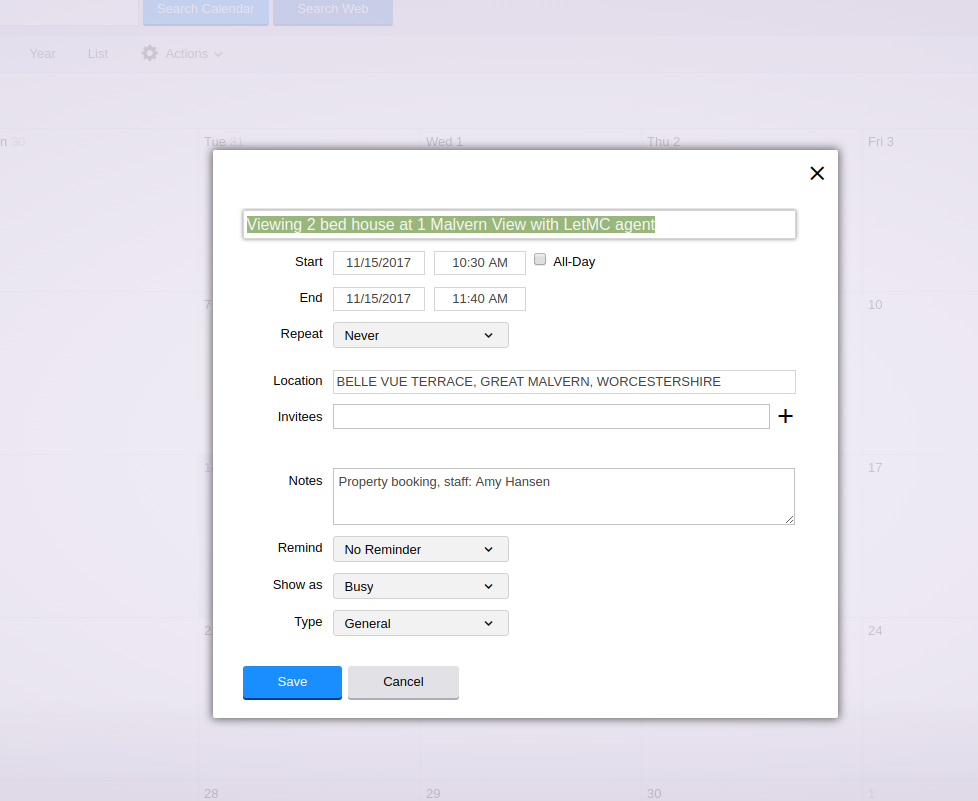978x801 pixels.
Task: Toggle the All-Day checkbox
Action: point(540,260)
